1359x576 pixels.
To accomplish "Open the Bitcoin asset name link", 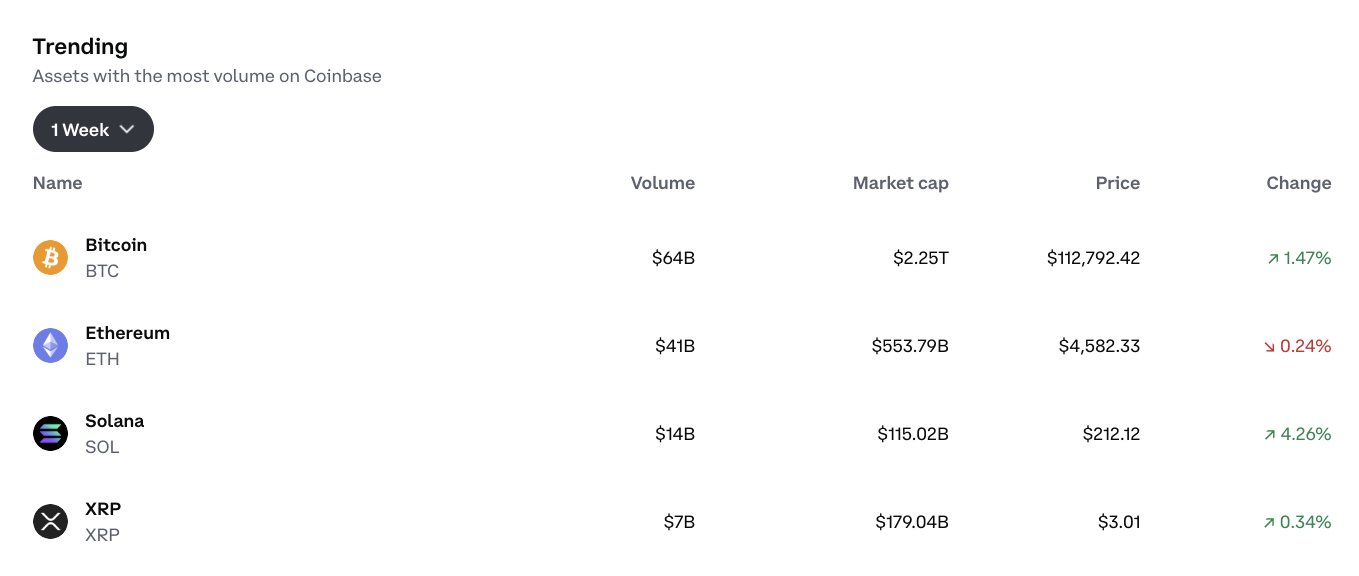I will click(x=116, y=245).
